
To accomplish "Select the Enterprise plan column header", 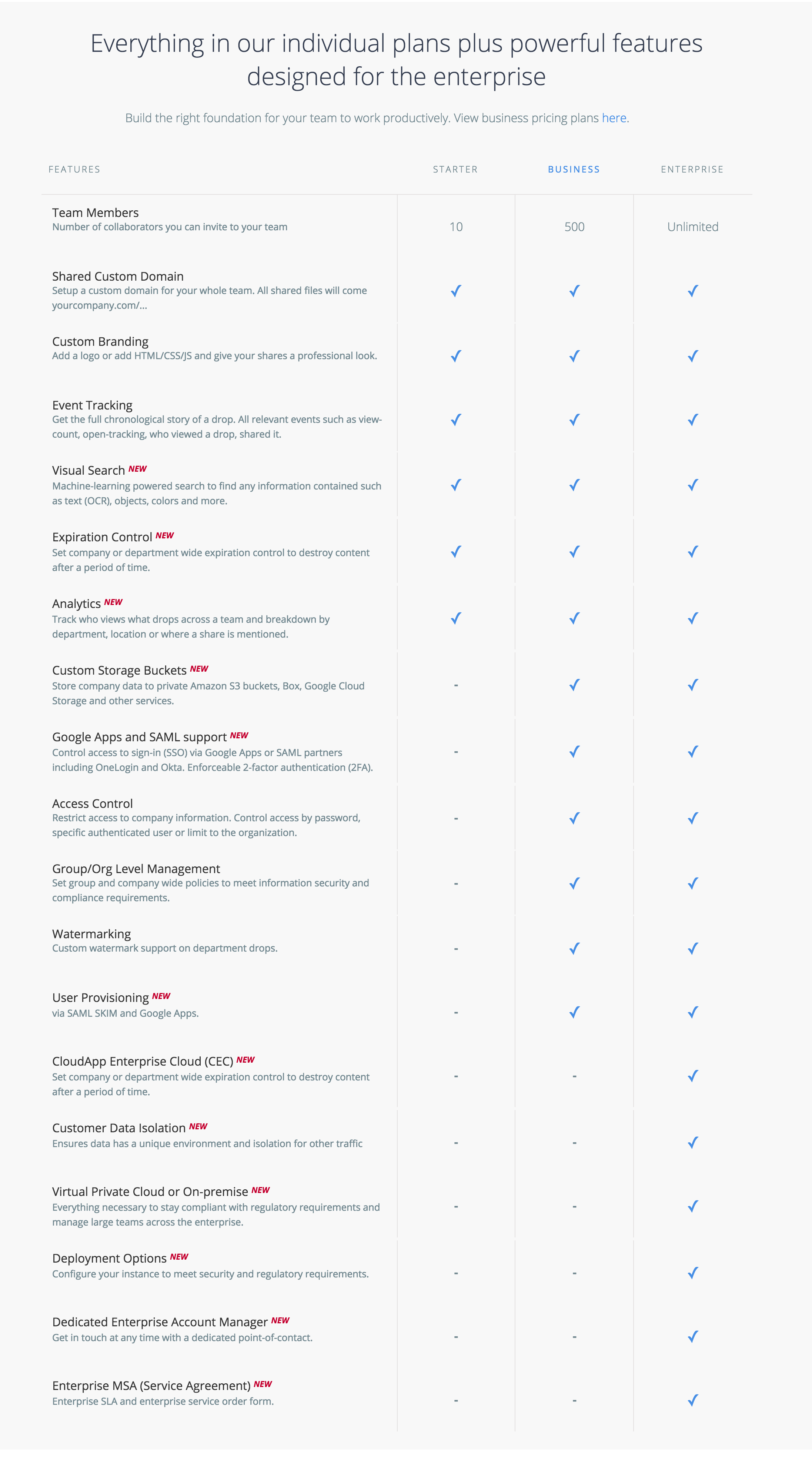I will point(692,169).
